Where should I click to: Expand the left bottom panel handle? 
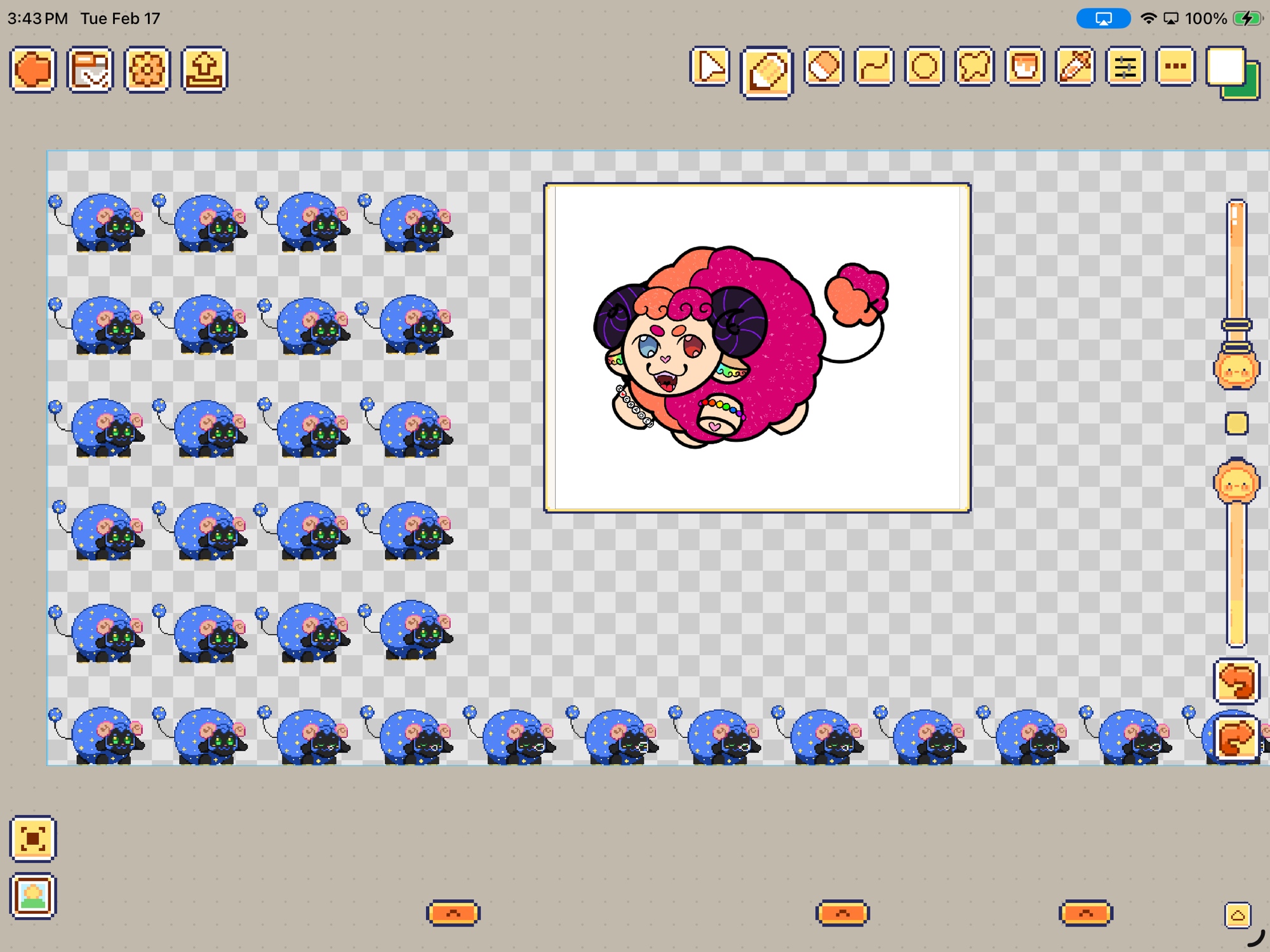pos(453,913)
